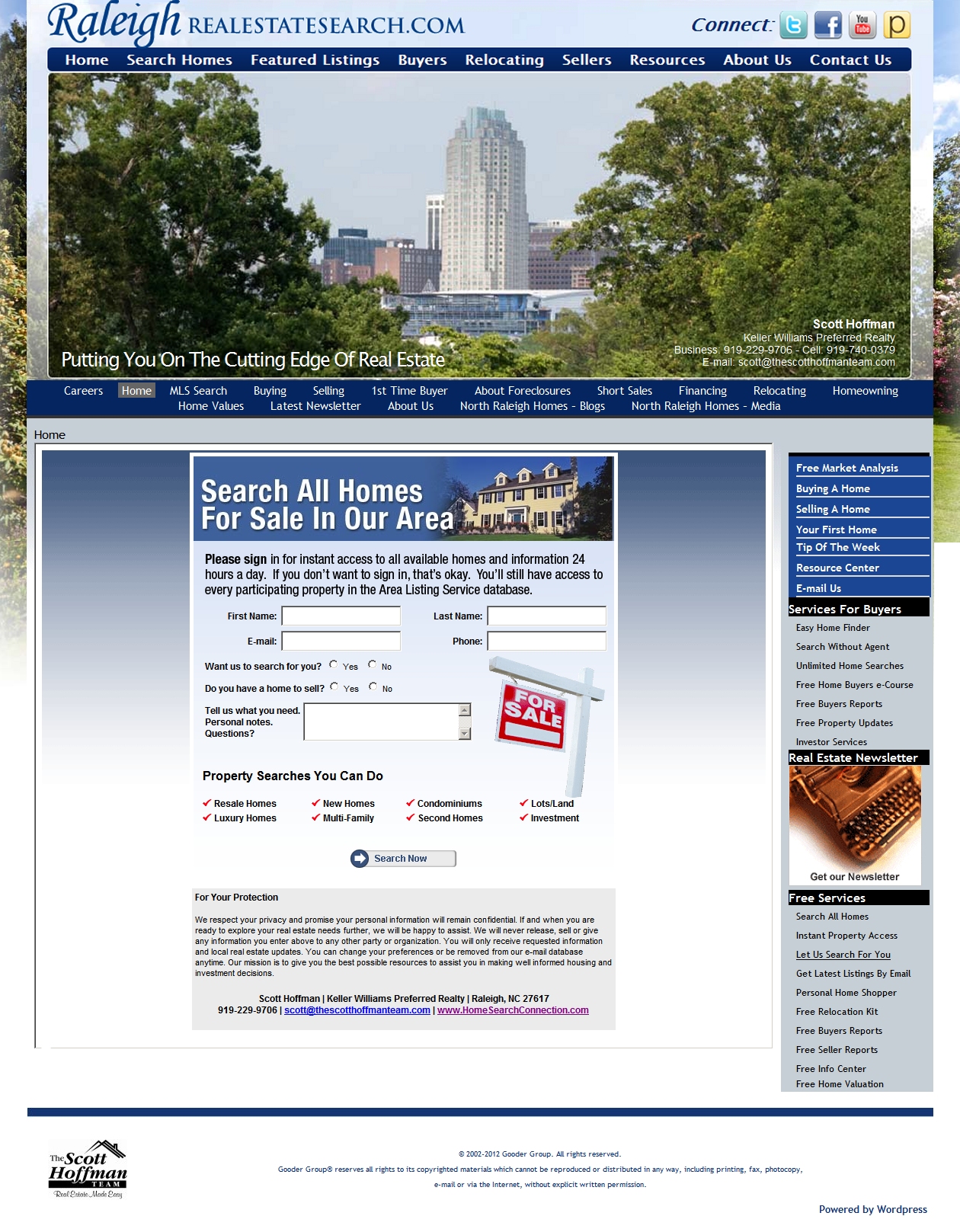The width and height of the screenshot is (960, 1232).
Task: Click the E-mail input field
Action: [341, 641]
